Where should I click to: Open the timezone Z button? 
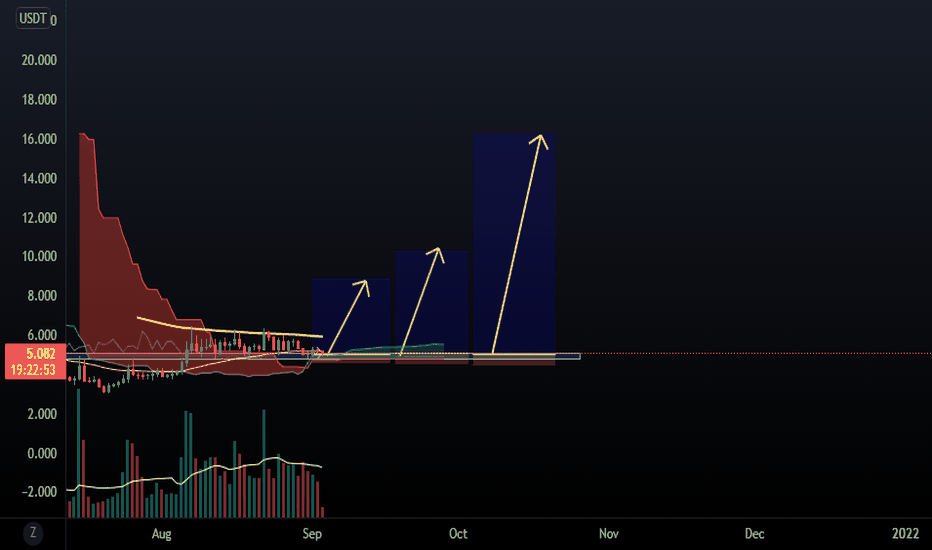tap(33, 533)
